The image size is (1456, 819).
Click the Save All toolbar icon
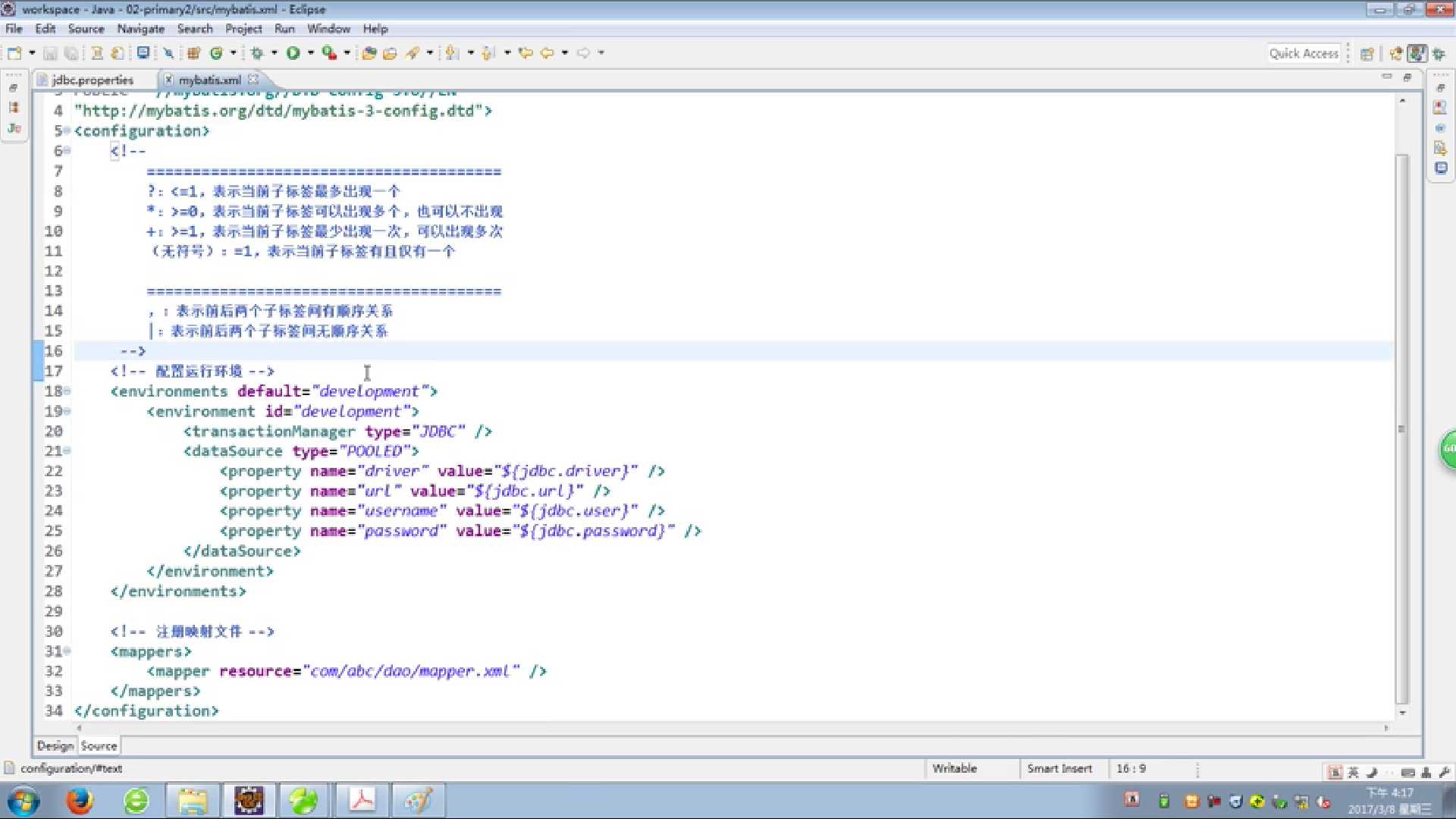(x=71, y=53)
